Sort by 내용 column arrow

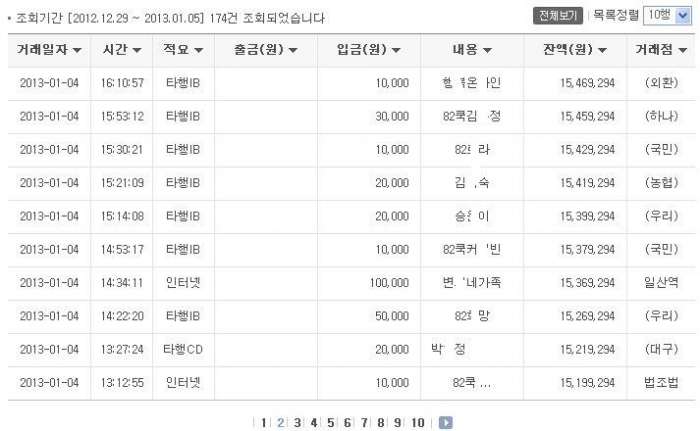(488, 50)
